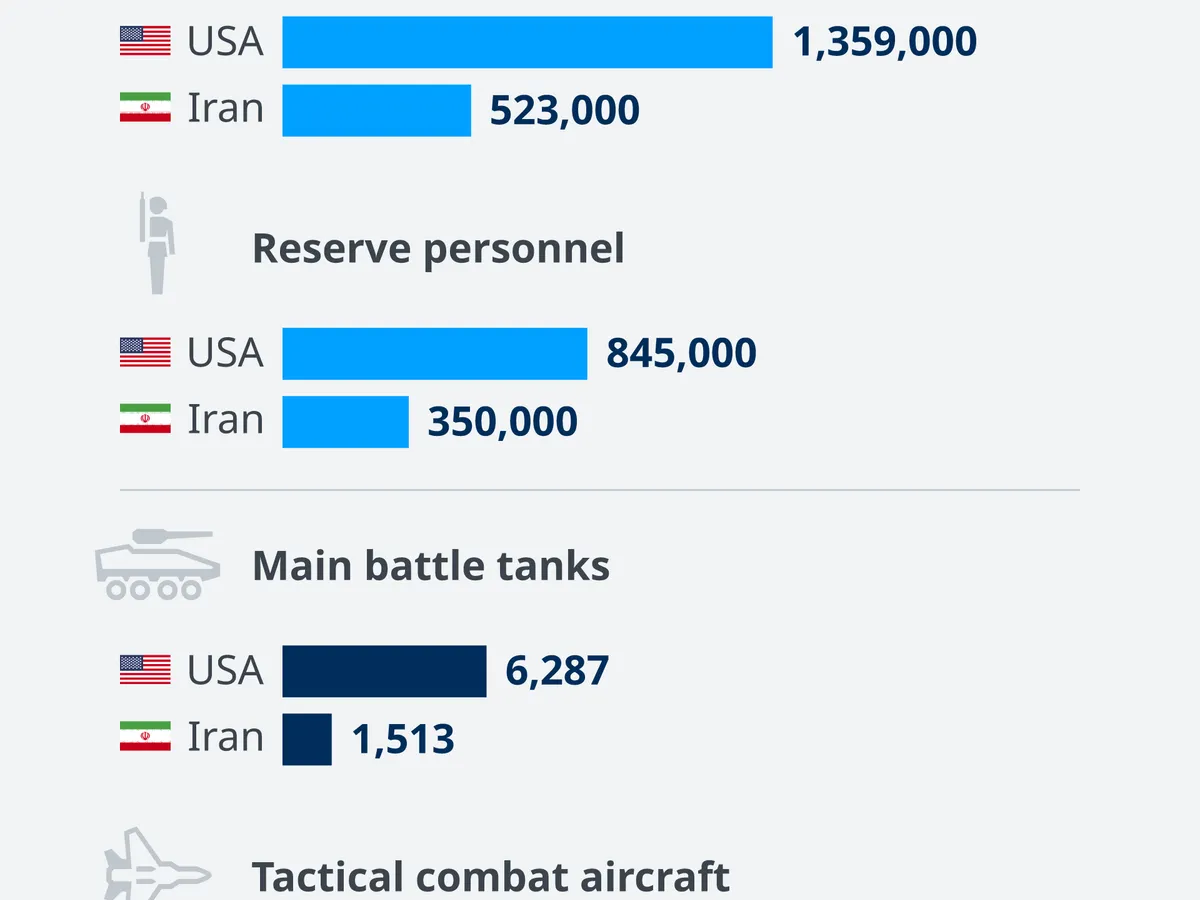Viewport: 1200px width, 900px height.
Task: Select the light blue Iran bar showing 523,000
Action: pos(376,110)
